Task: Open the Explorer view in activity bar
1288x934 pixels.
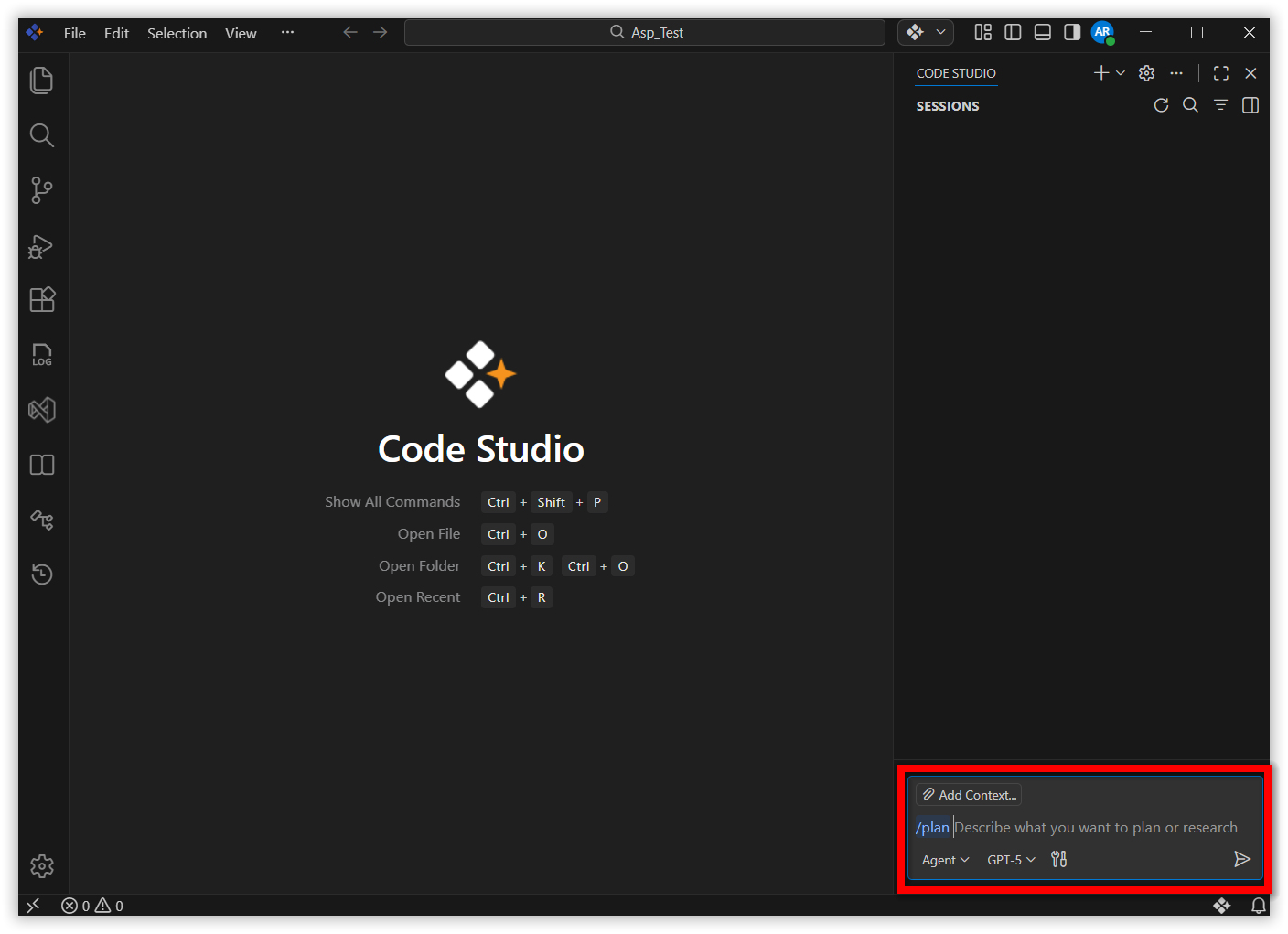Action: coord(42,81)
